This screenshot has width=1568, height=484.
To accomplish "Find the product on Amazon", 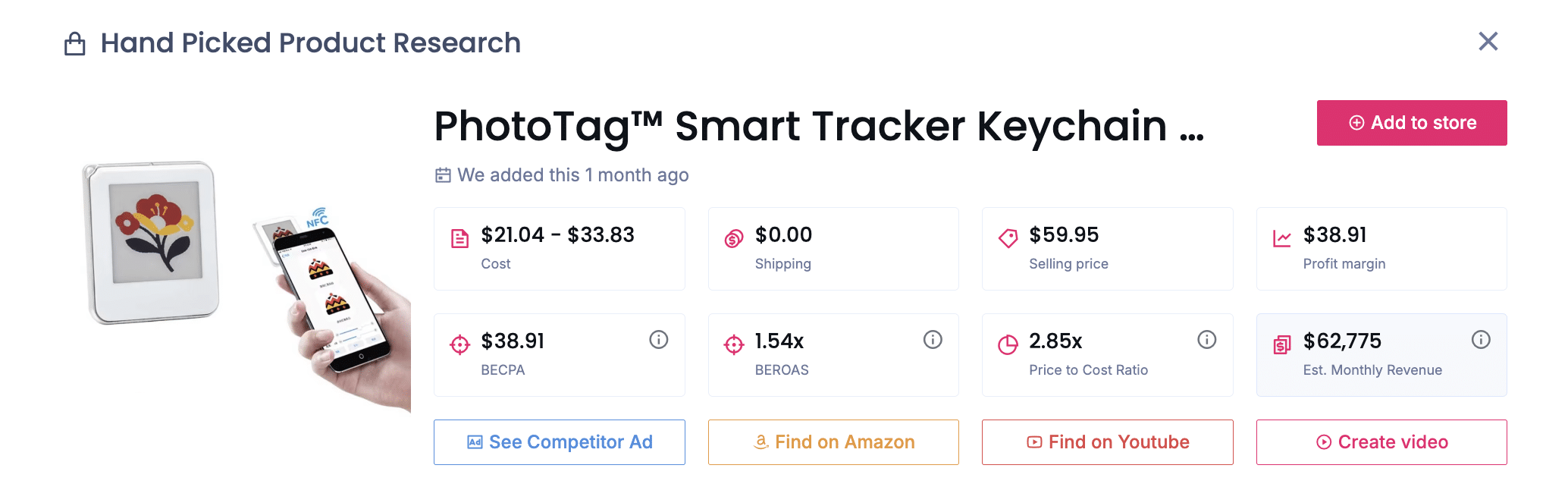I will coord(833,442).
